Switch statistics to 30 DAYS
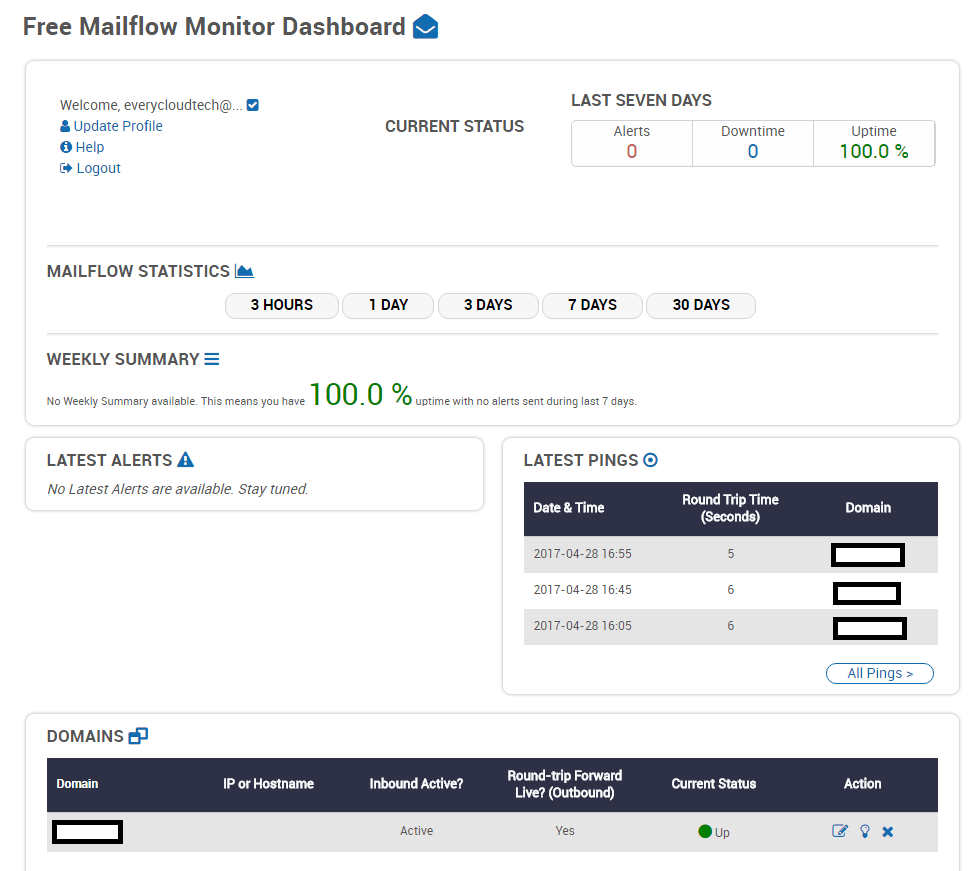 701,306
